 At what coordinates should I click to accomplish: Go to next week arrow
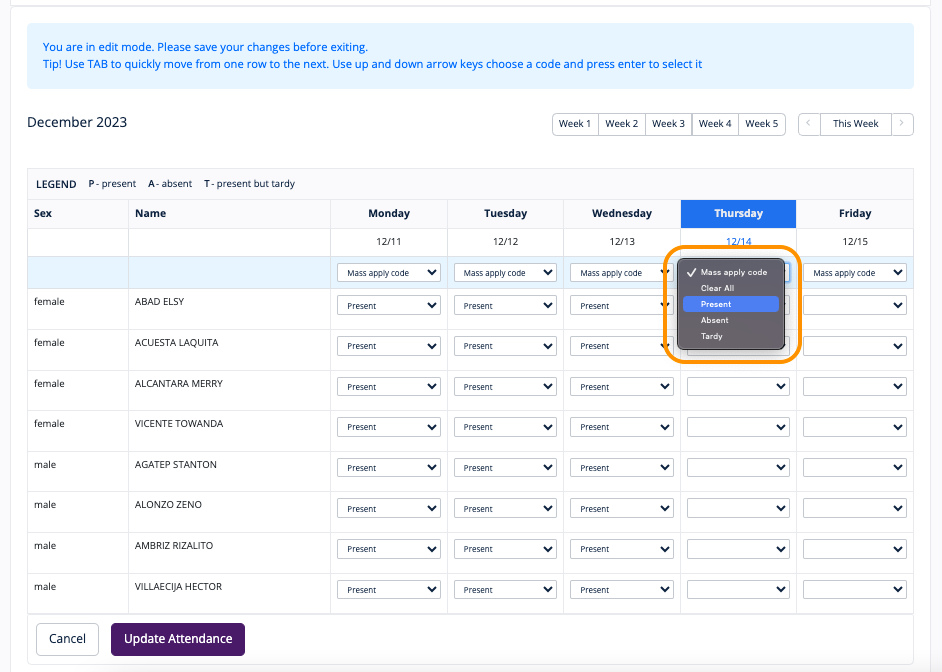point(903,124)
